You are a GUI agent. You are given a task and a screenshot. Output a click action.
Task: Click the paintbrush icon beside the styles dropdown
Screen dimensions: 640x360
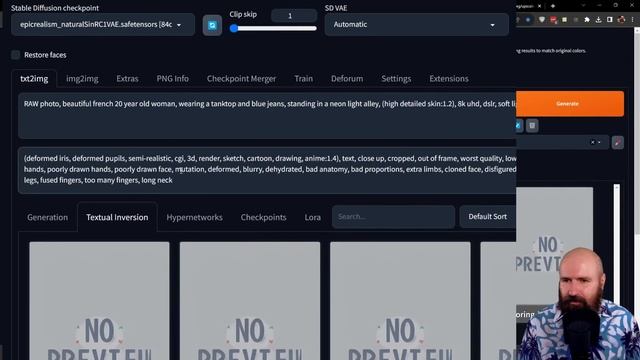(x=618, y=142)
